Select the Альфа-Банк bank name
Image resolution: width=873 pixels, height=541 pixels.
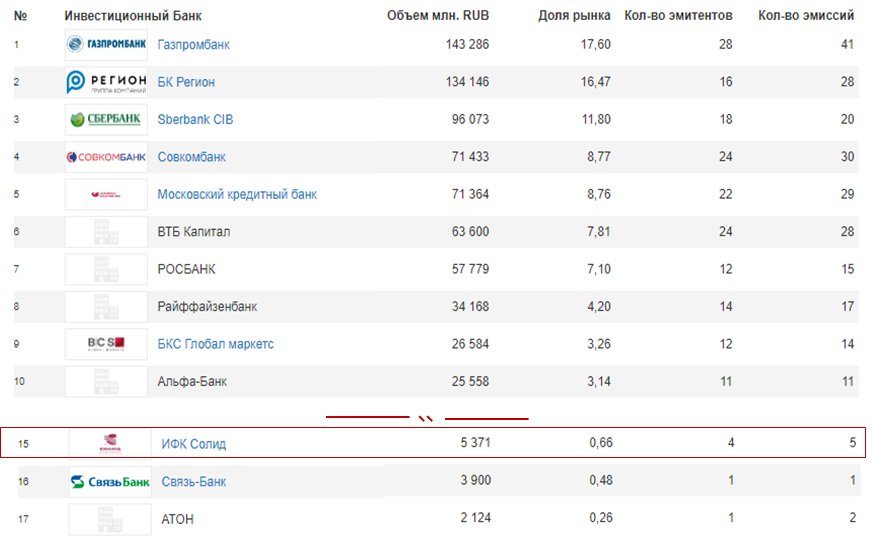point(192,381)
